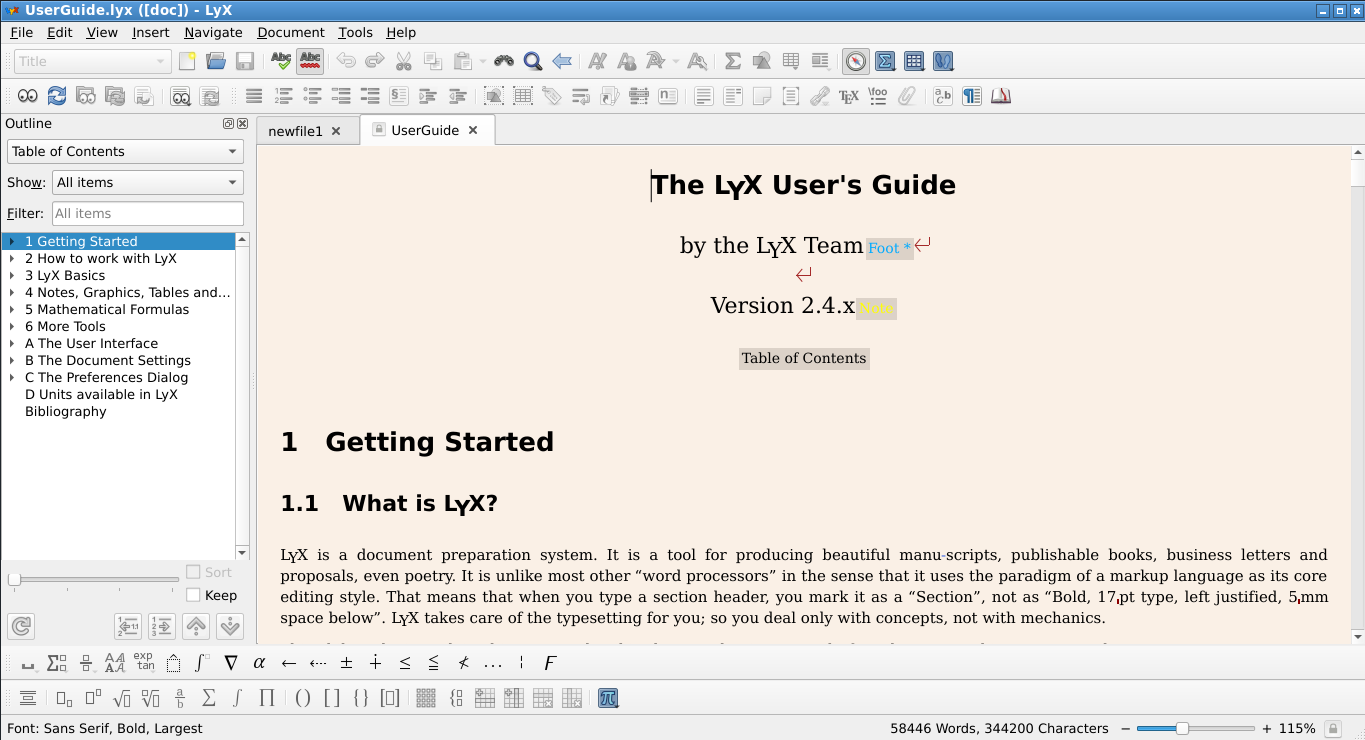Open the Document menu

290,32
